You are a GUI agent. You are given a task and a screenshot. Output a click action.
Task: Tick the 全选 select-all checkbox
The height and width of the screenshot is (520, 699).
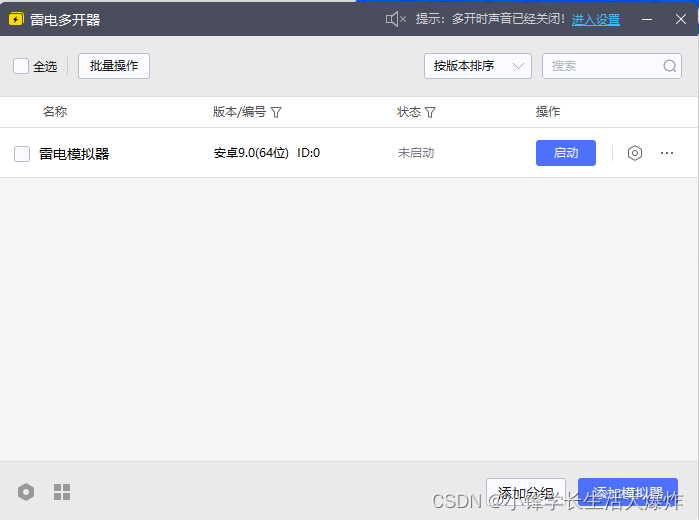click(21, 66)
